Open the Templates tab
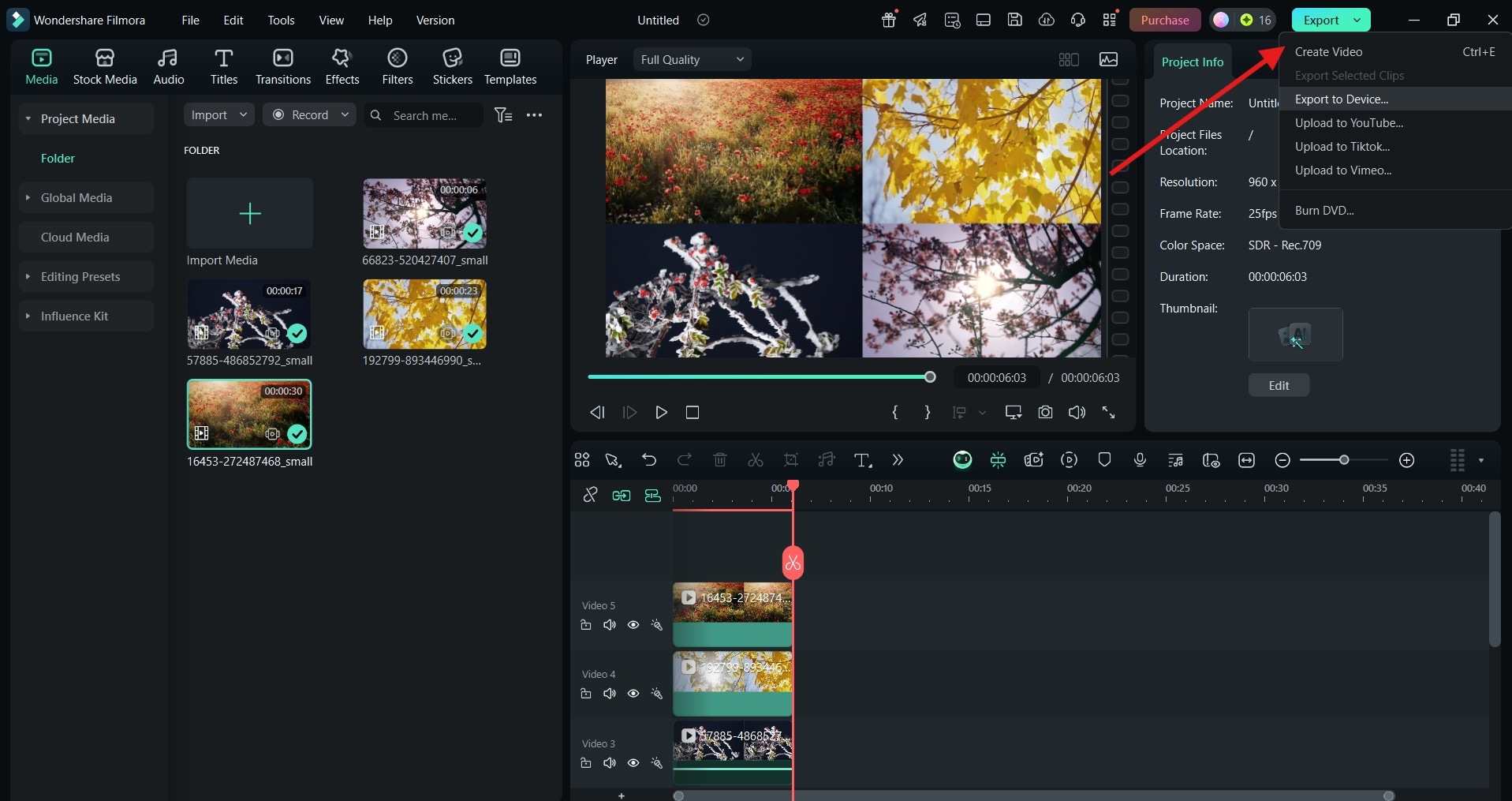1512x801 pixels. (x=510, y=66)
